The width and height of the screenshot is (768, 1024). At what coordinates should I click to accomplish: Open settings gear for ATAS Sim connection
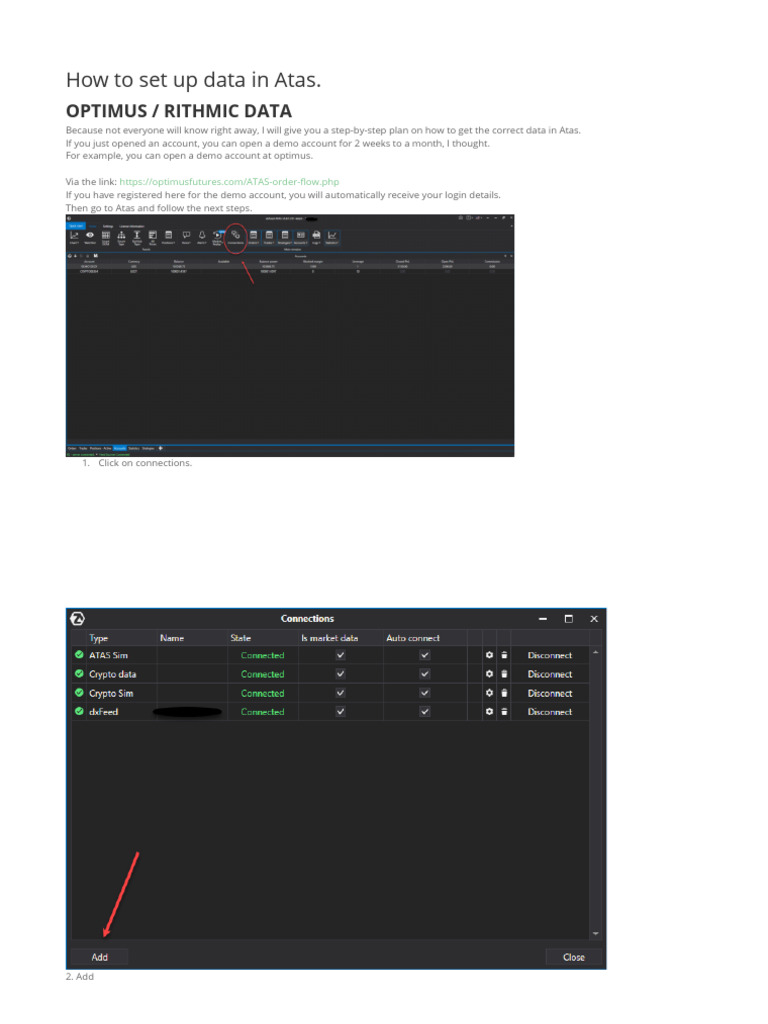coord(489,655)
